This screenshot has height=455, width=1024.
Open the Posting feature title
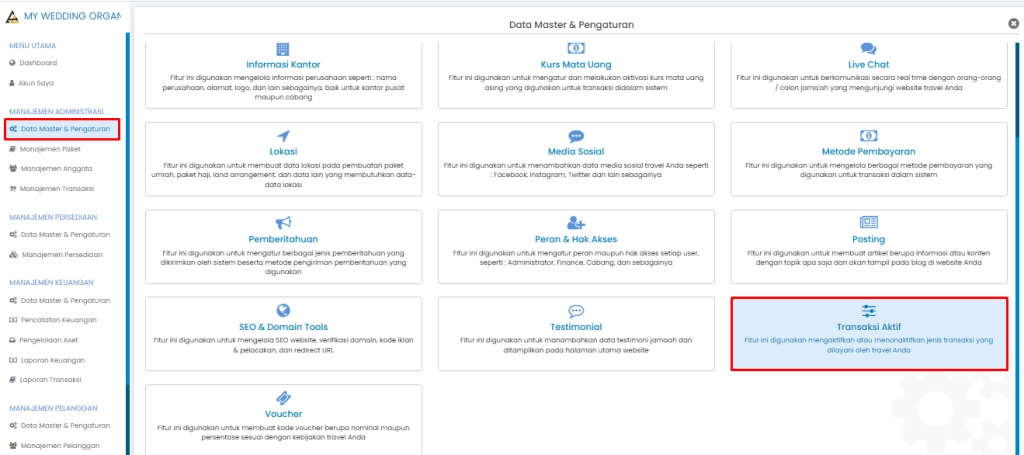click(x=868, y=239)
